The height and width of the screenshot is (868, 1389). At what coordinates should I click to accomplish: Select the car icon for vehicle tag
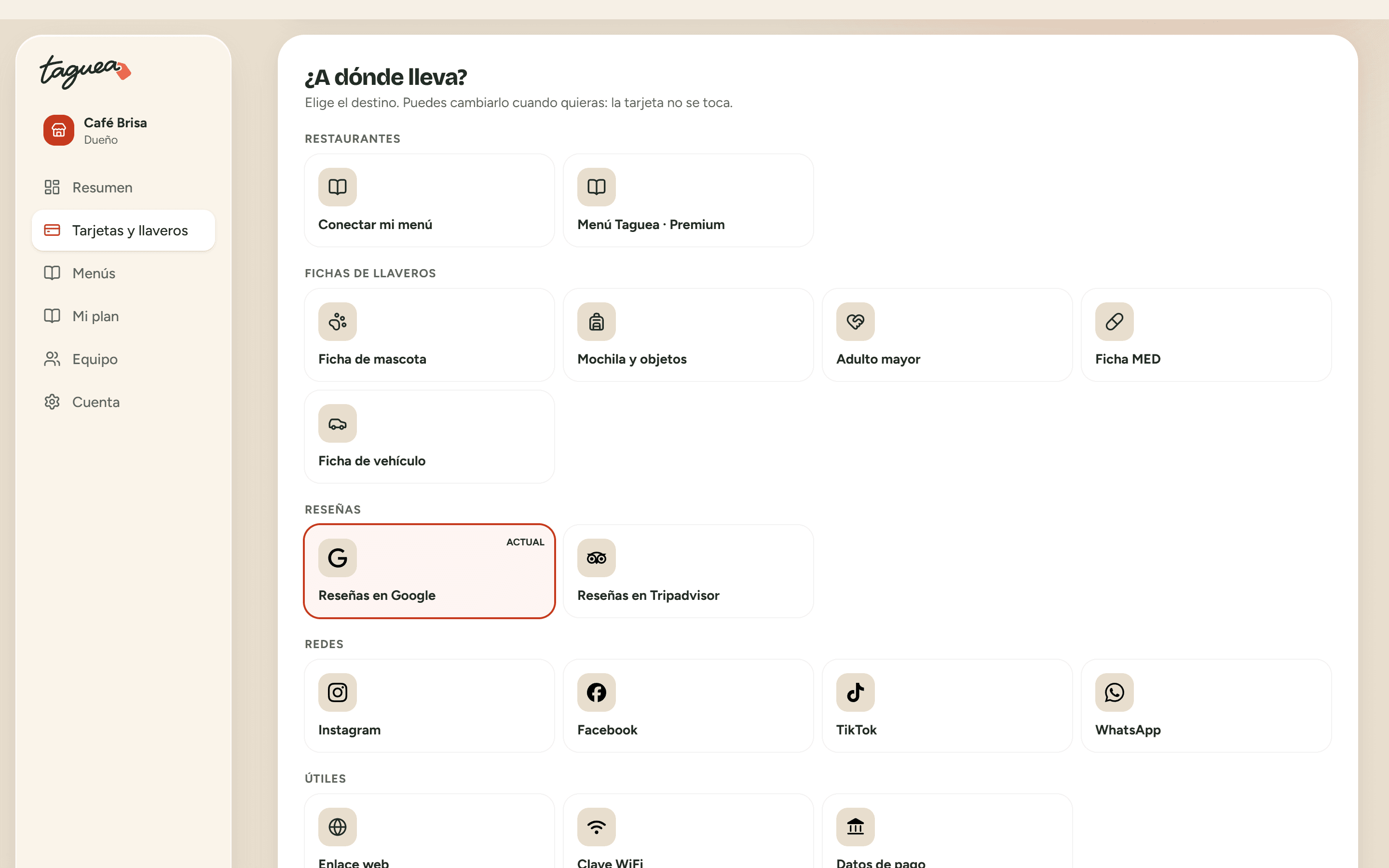point(338,424)
